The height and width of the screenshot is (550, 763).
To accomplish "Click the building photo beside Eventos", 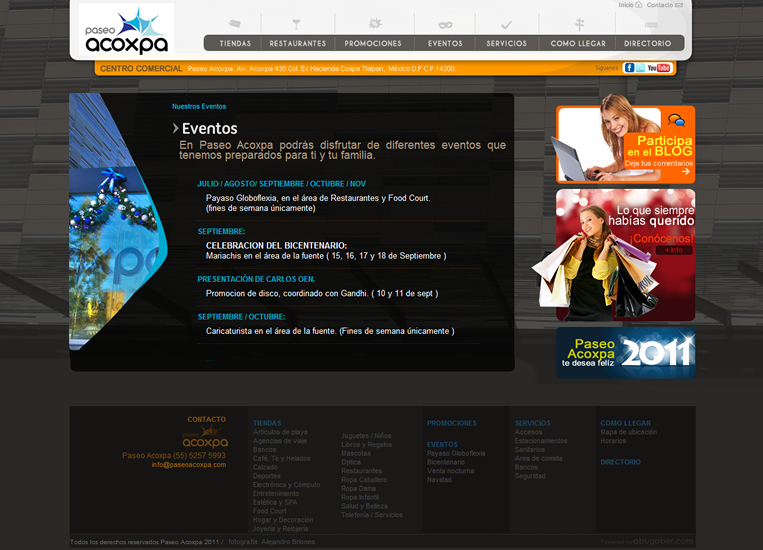I will 118,221.
